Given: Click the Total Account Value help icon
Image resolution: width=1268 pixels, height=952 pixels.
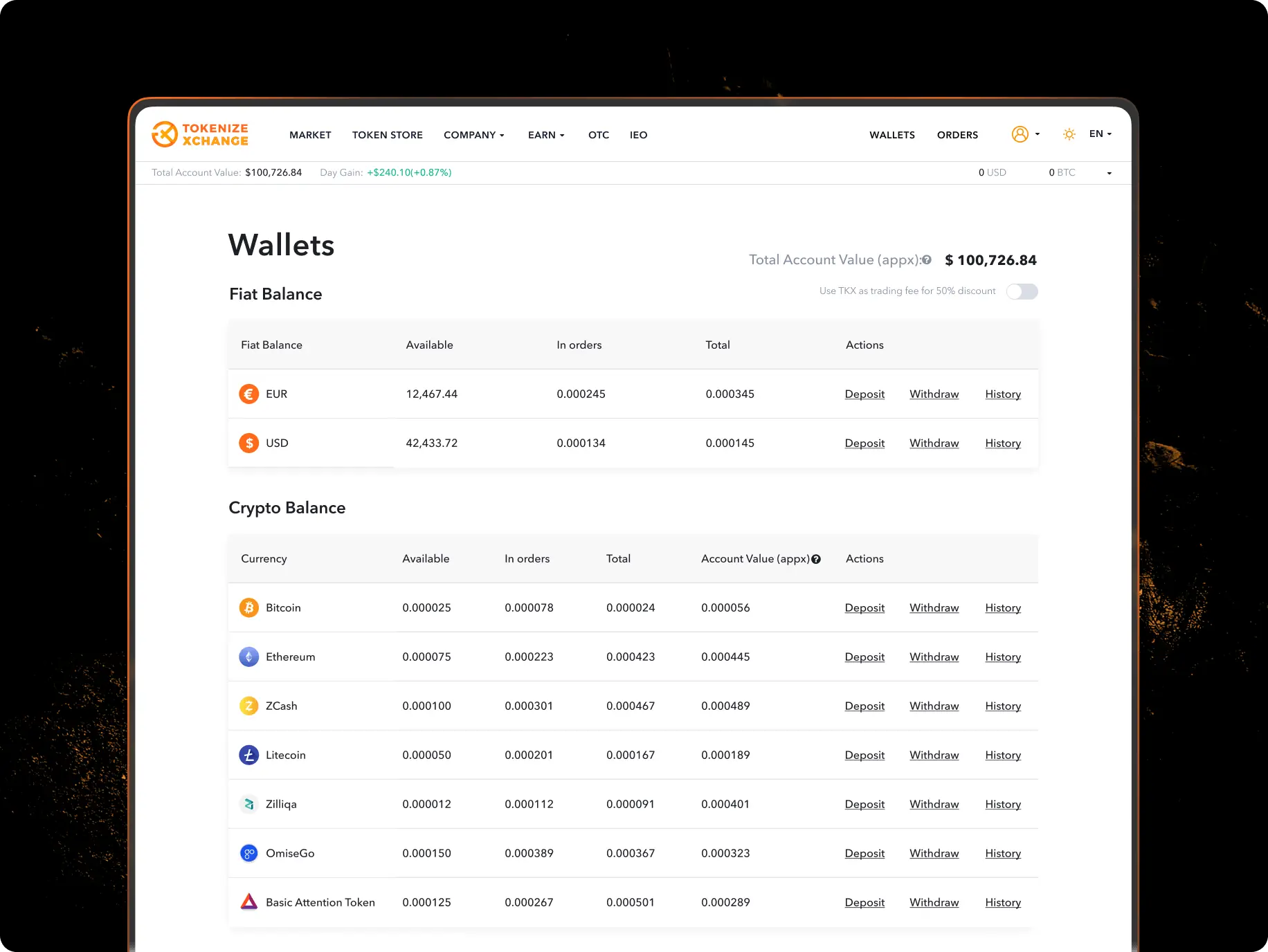Looking at the screenshot, I should [x=926, y=259].
